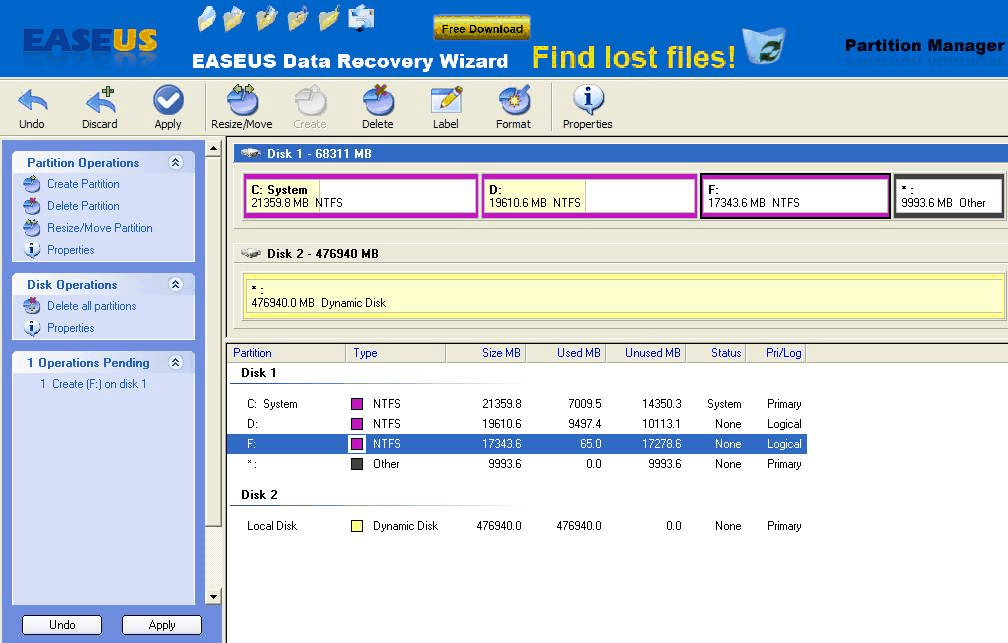The width and height of the screenshot is (1008, 643).
Task: Select the F: partition block in disk map
Action: tap(795, 196)
